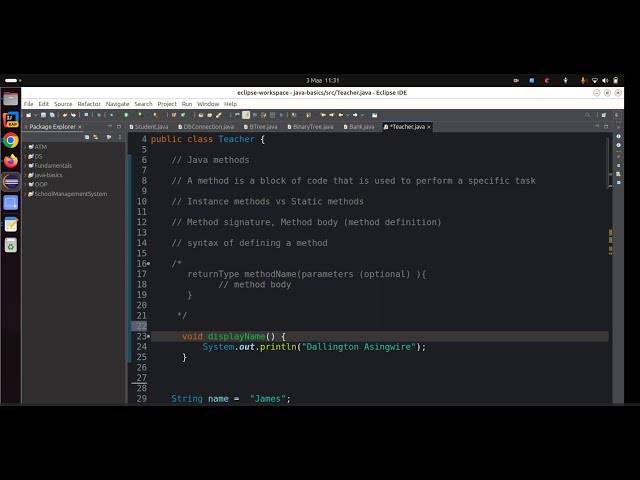Image resolution: width=640 pixels, height=480 pixels.
Task: Switch to the DBConnection.java tab
Action: 207,127
